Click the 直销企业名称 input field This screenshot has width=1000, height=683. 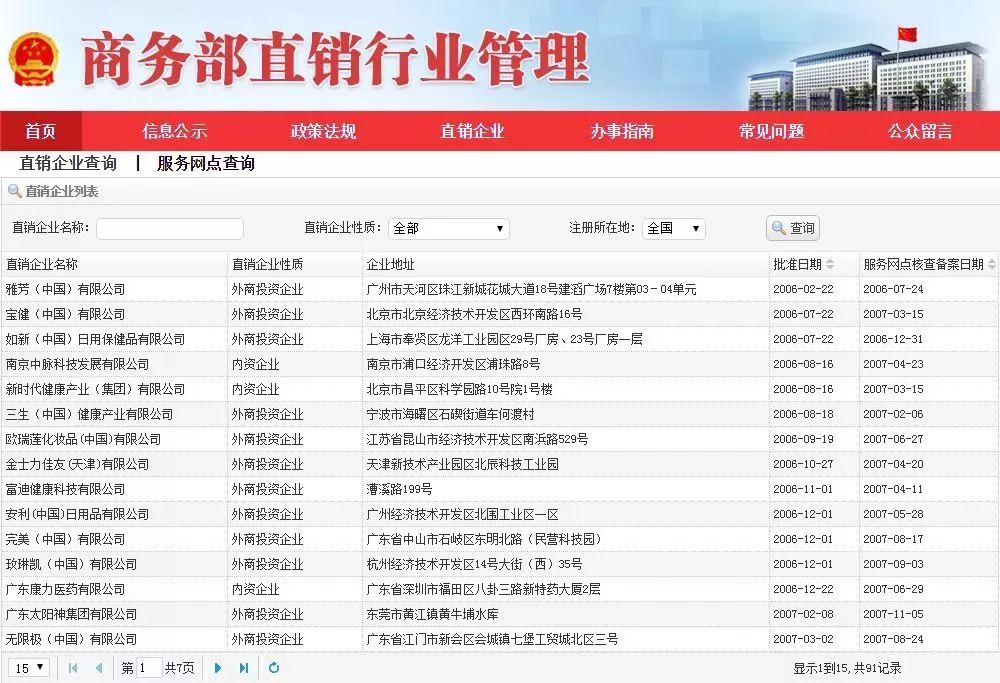coord(169,228)
